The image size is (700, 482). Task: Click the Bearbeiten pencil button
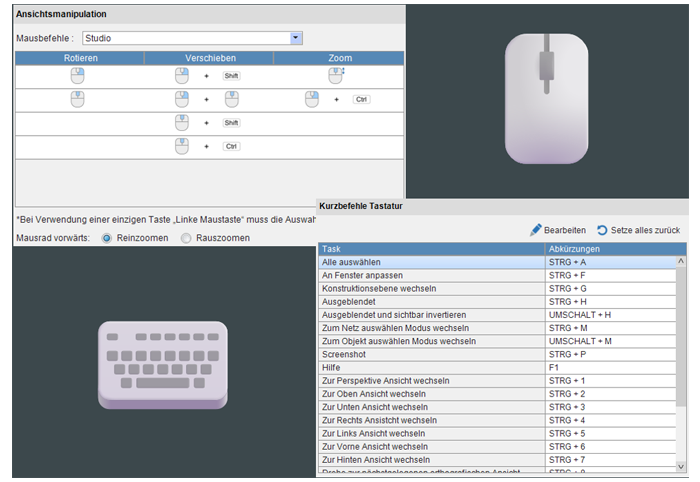tap(558, 230)
